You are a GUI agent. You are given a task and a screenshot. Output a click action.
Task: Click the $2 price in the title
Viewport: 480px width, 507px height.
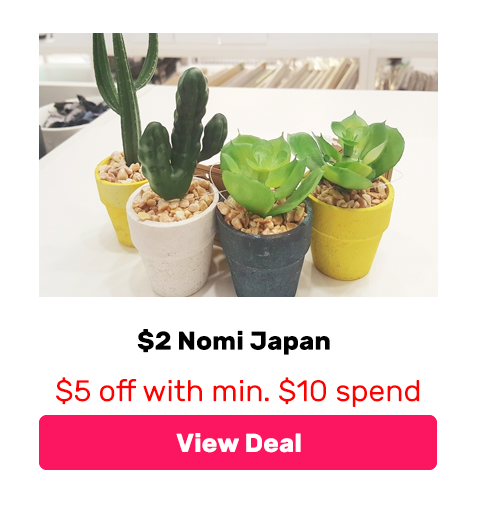click(x=154, y=341)
